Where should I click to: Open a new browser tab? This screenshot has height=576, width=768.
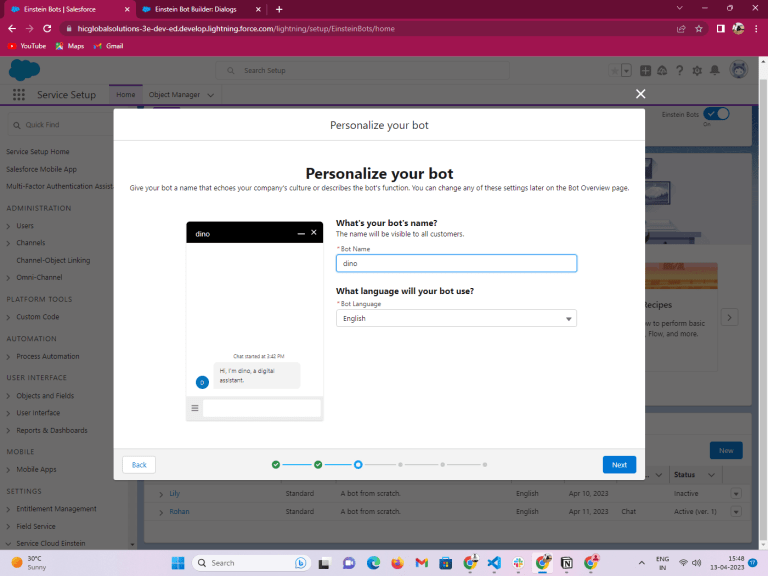pos(279,9)
